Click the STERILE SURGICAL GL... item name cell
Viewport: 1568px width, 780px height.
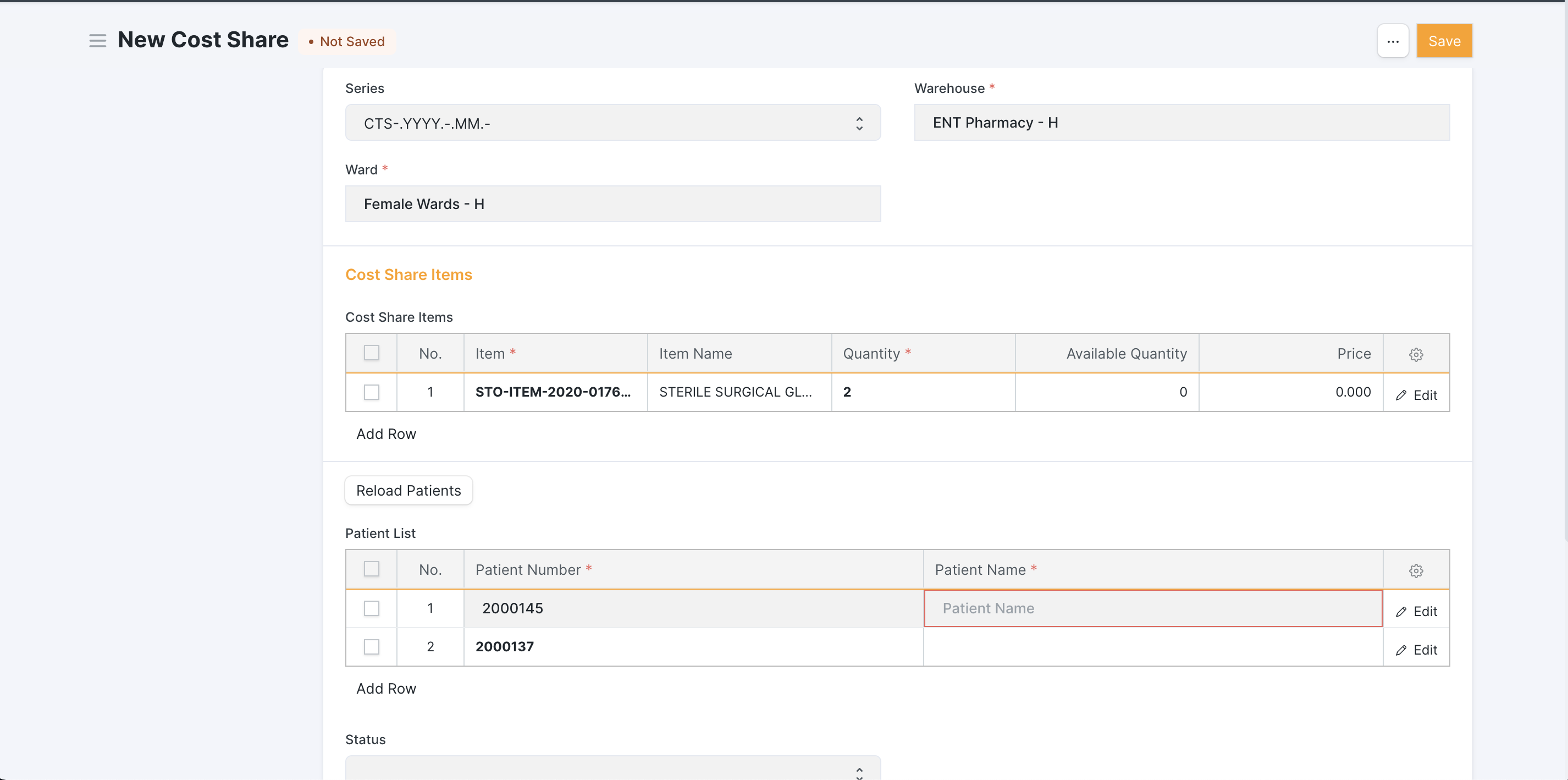739,392
